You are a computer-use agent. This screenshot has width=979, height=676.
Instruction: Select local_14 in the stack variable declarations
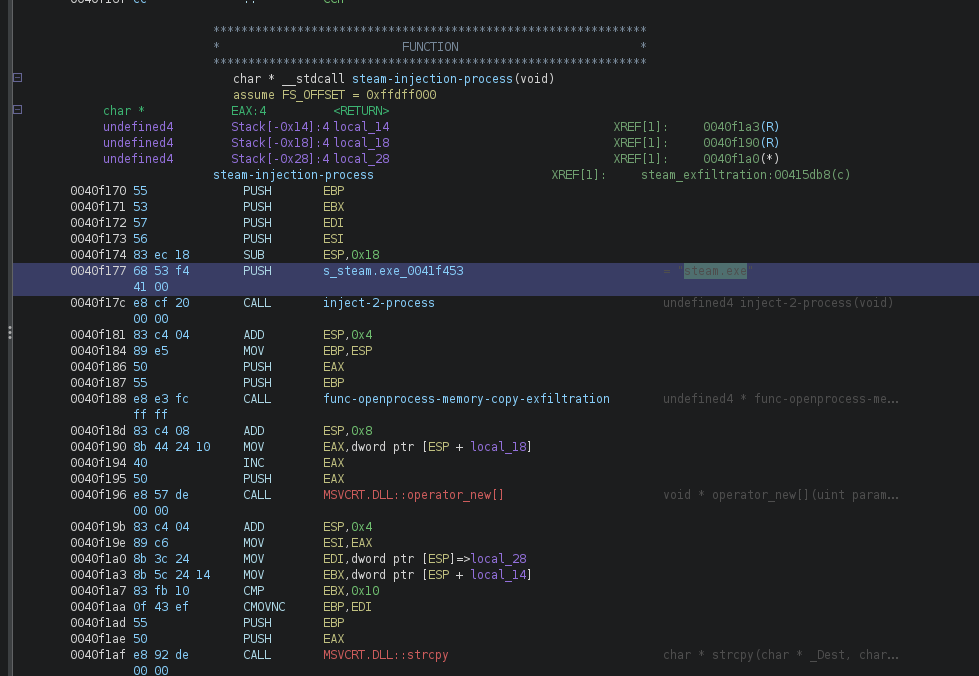(362, 127)
